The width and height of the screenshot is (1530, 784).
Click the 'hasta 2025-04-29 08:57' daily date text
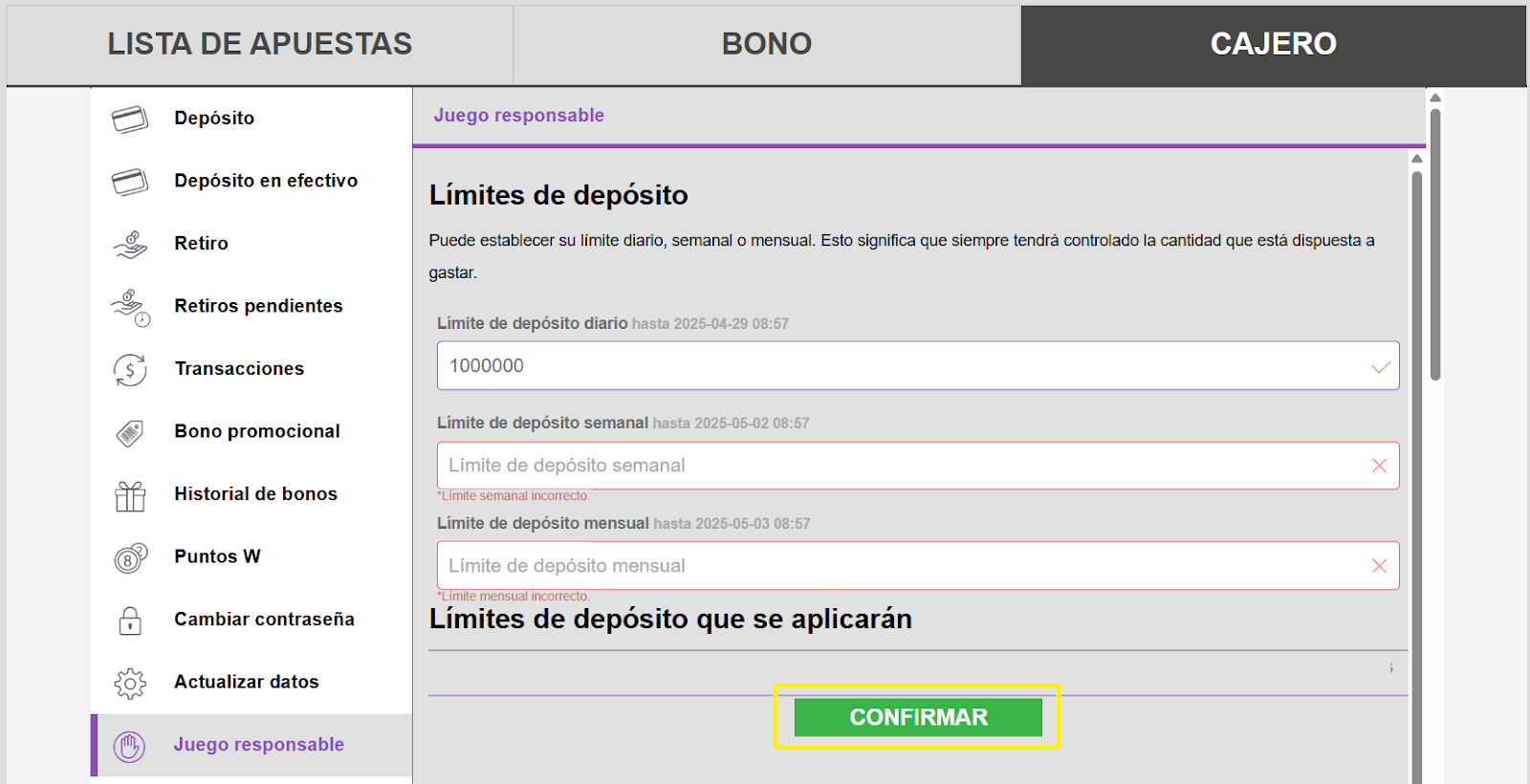[x=710, y=324]
